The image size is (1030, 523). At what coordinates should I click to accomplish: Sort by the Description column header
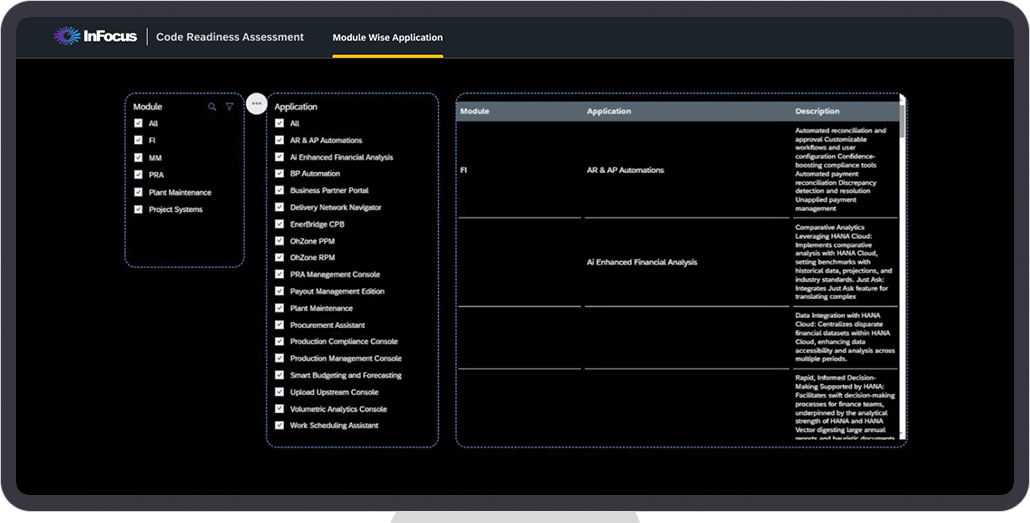[817, 111]
